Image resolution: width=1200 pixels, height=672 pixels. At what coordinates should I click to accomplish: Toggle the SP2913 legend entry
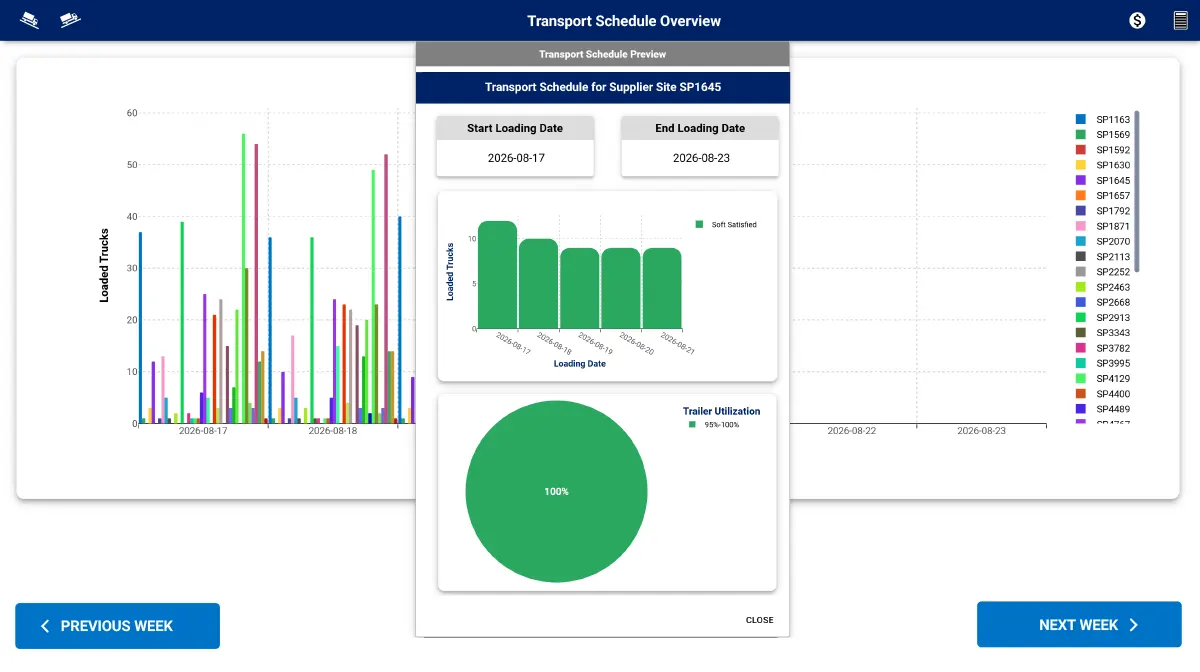[1103, 318]
